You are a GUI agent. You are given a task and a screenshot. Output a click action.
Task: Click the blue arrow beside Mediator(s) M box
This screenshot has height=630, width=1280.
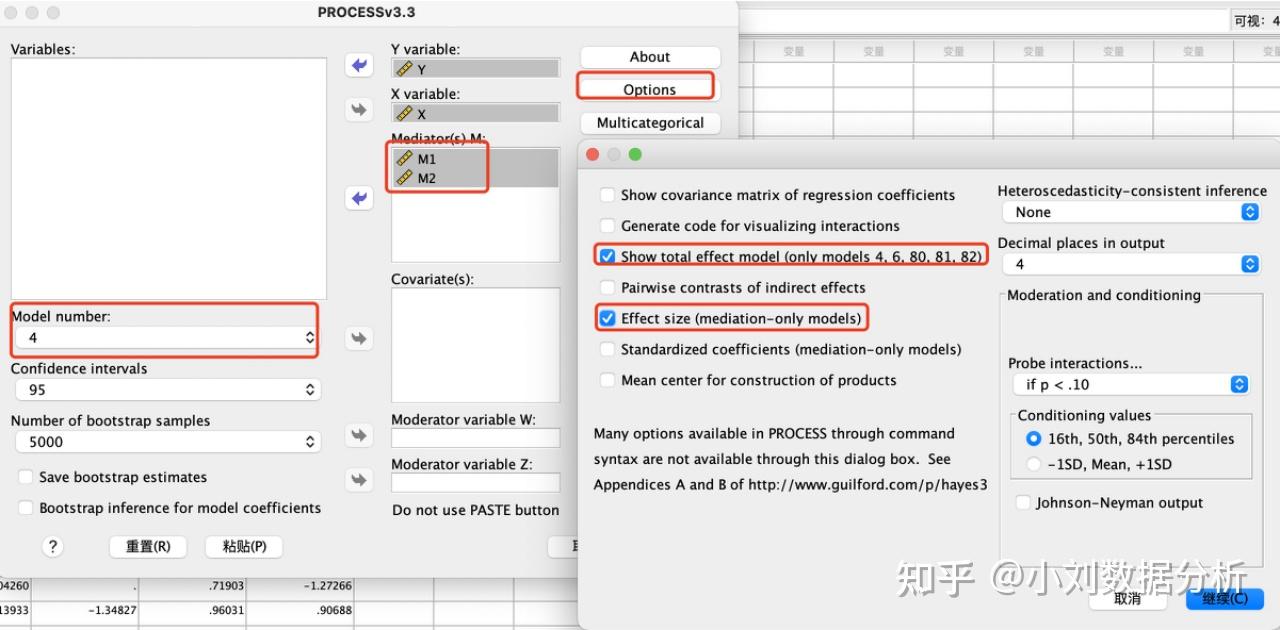click(358, 198)
